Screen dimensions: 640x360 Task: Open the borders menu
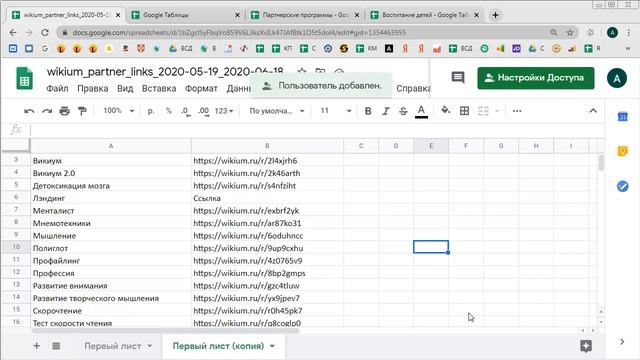(x=464, y=111)
